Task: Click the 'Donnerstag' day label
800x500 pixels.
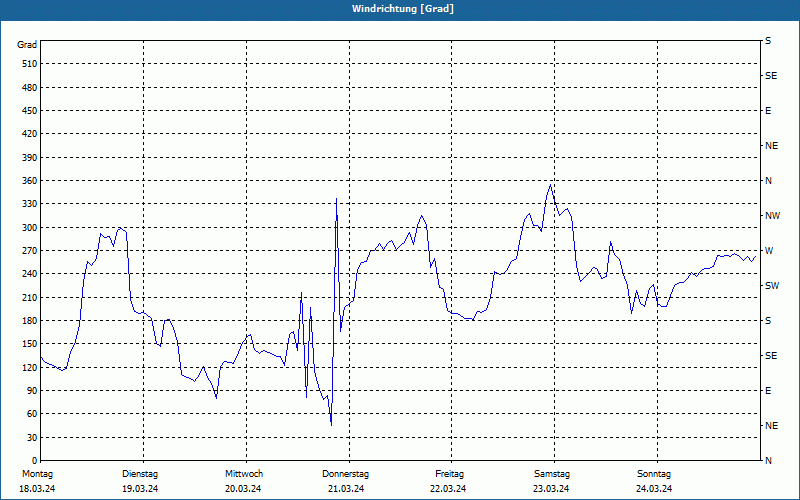Action: click(345, 474)
